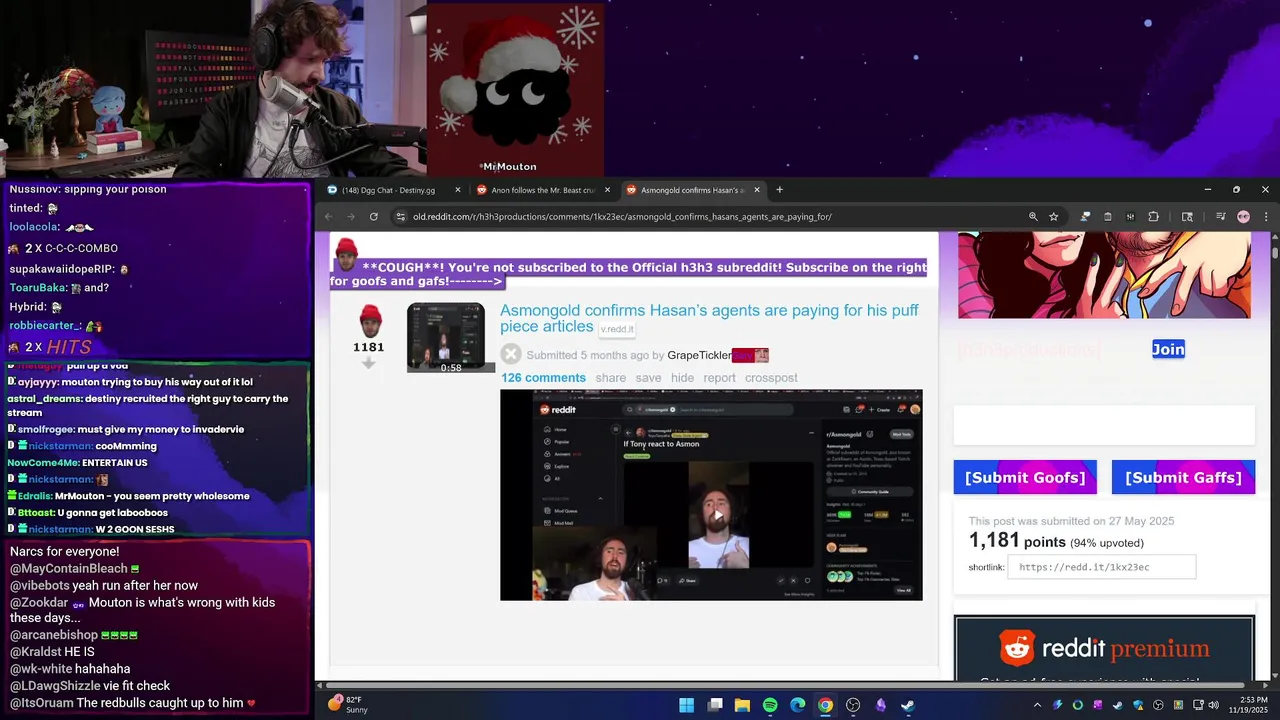
Task: Open Task View on taskbar
Action: [x=715, y=705]
